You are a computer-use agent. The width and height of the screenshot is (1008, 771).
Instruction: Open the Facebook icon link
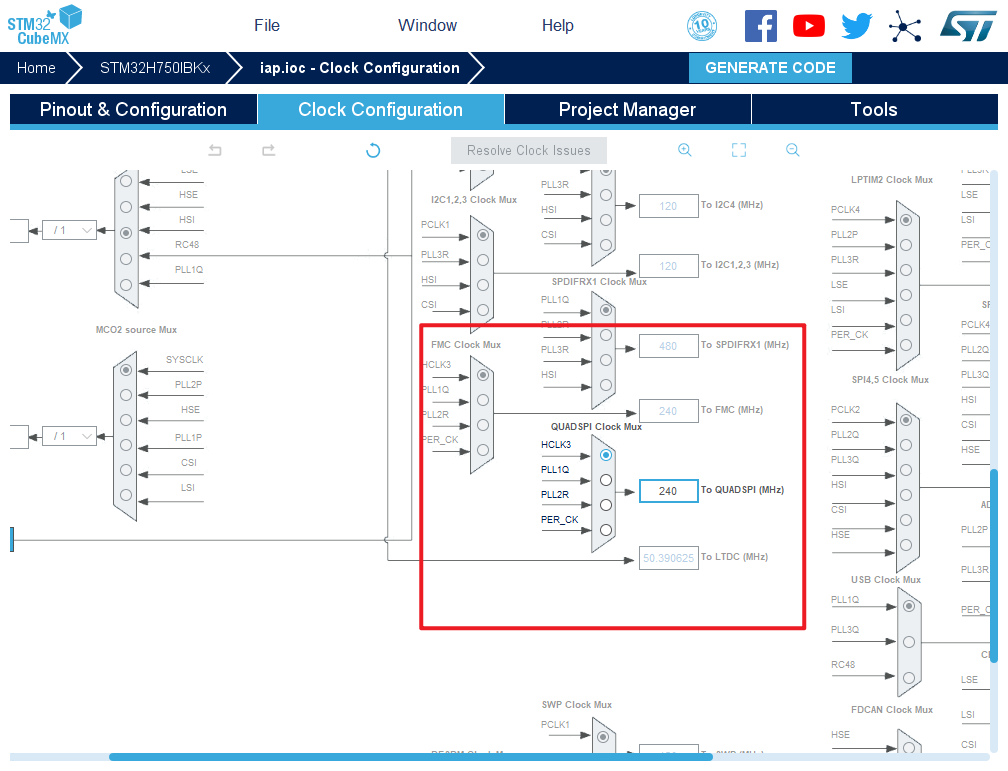point(761,26)
